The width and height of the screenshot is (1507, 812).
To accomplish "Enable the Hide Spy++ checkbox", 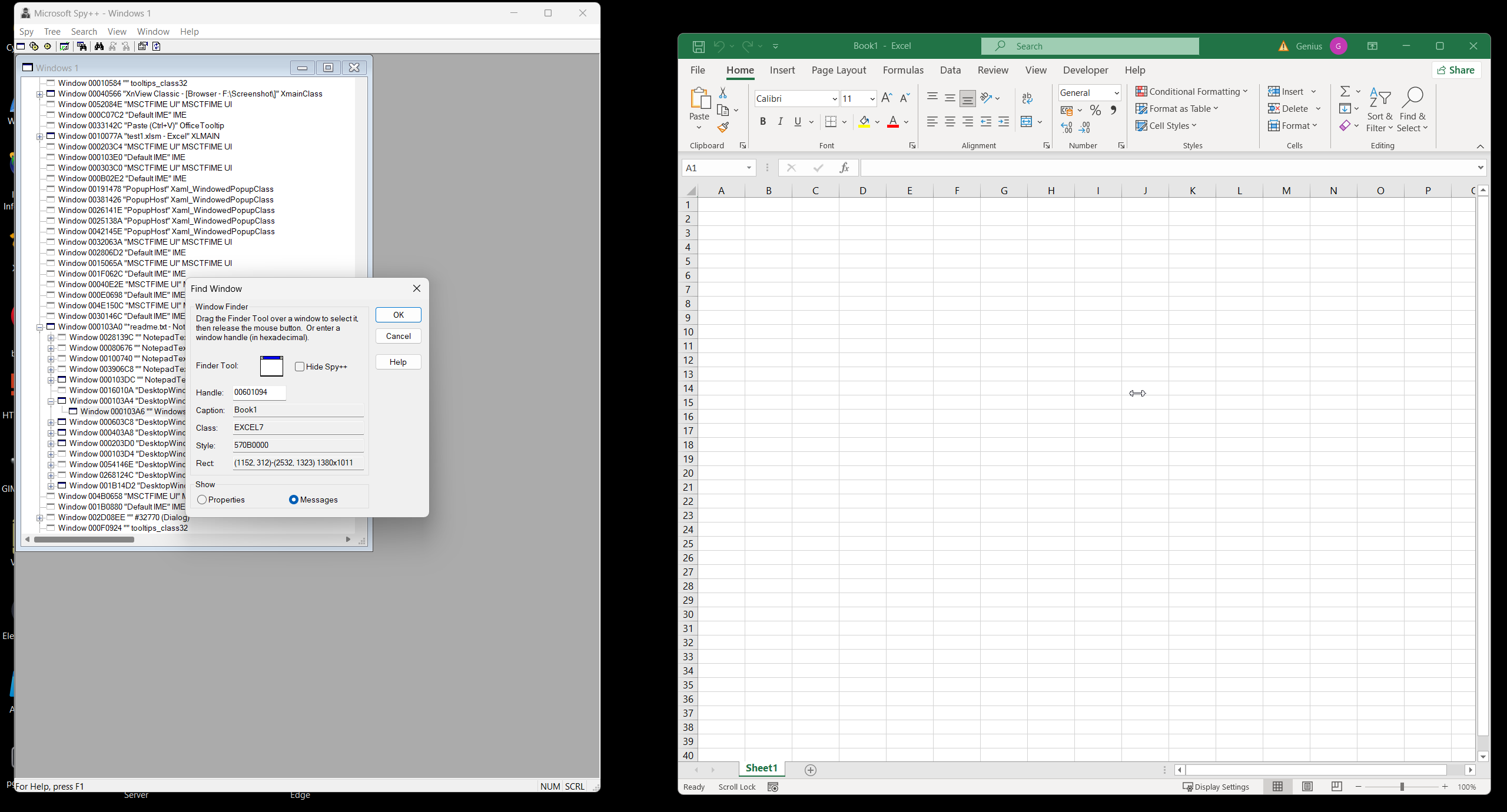I will [300, 367].
